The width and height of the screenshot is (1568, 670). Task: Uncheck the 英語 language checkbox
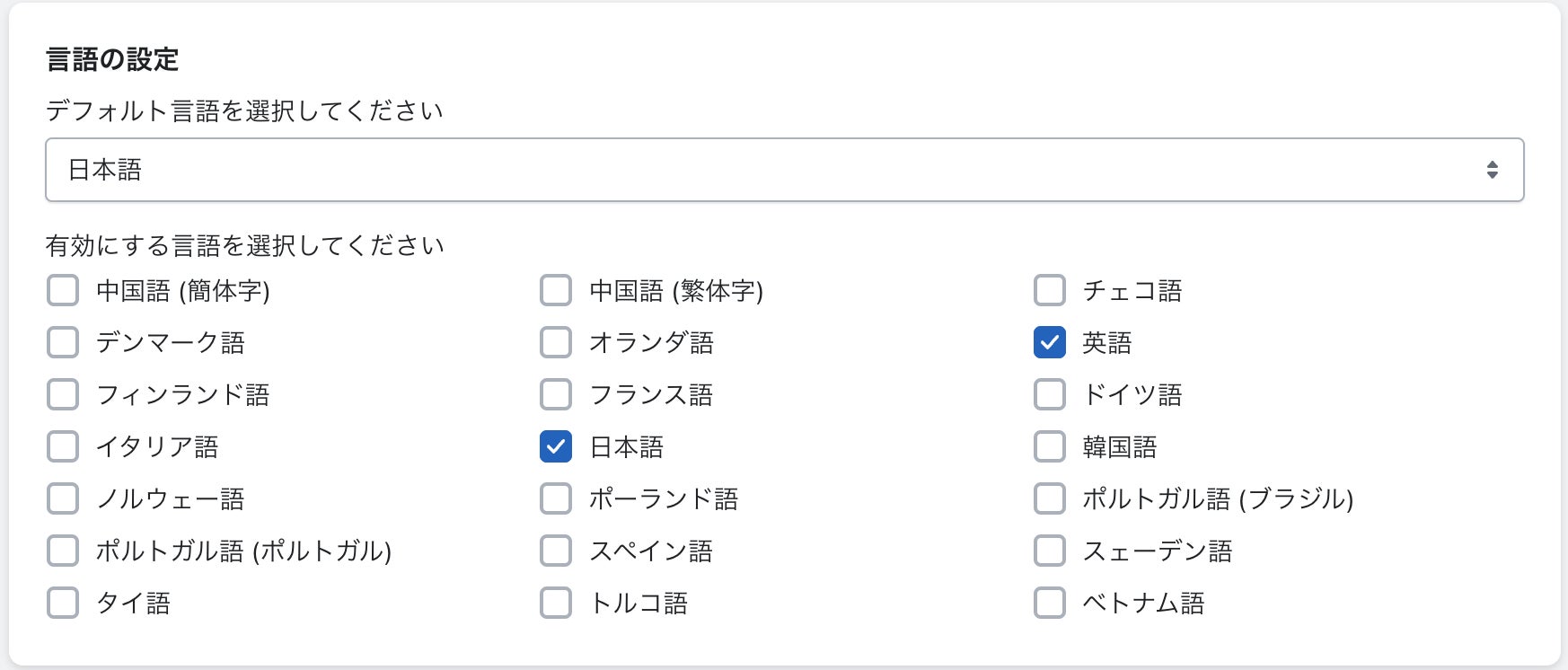tap(1050, 342)
